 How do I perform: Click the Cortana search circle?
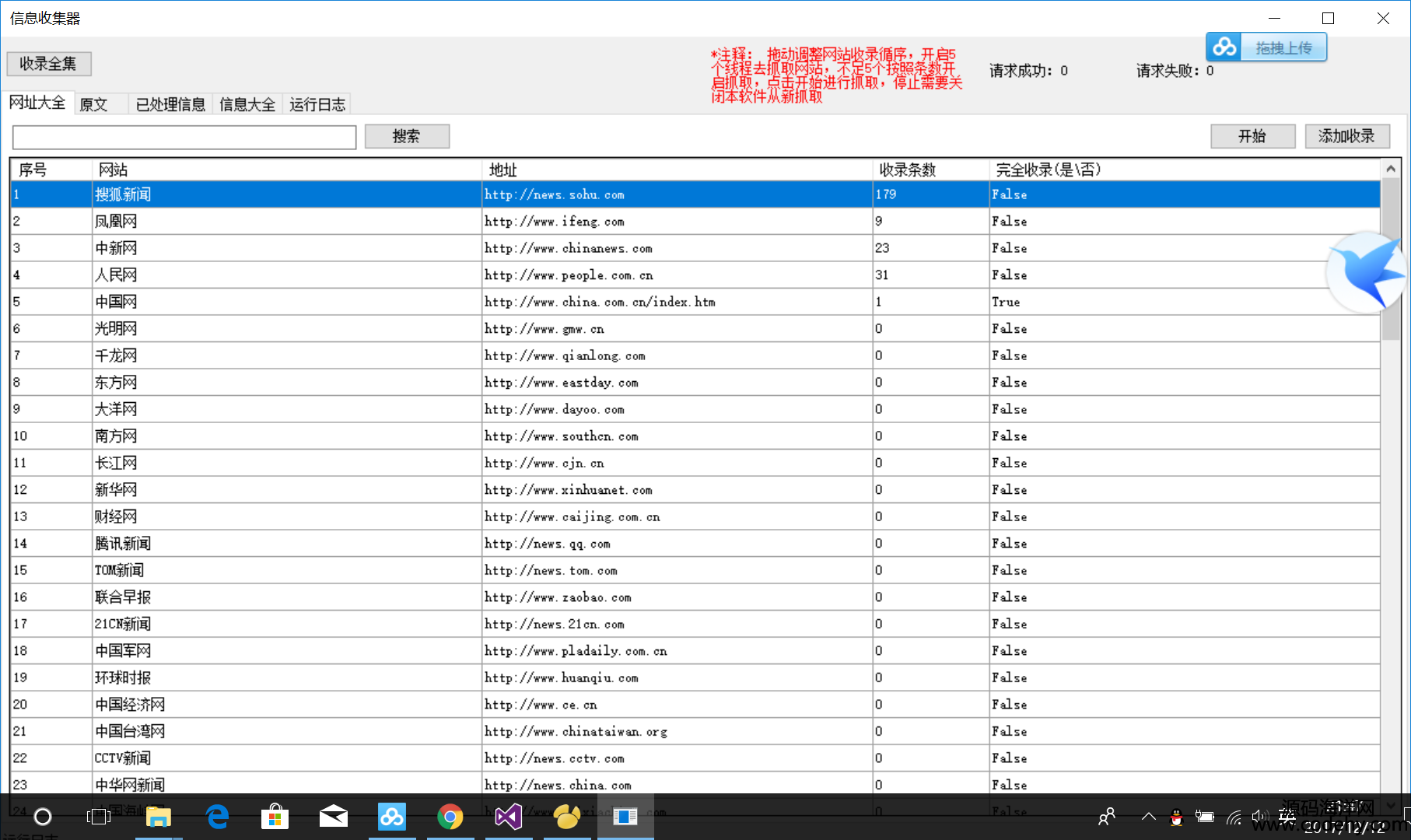[43, 817]
